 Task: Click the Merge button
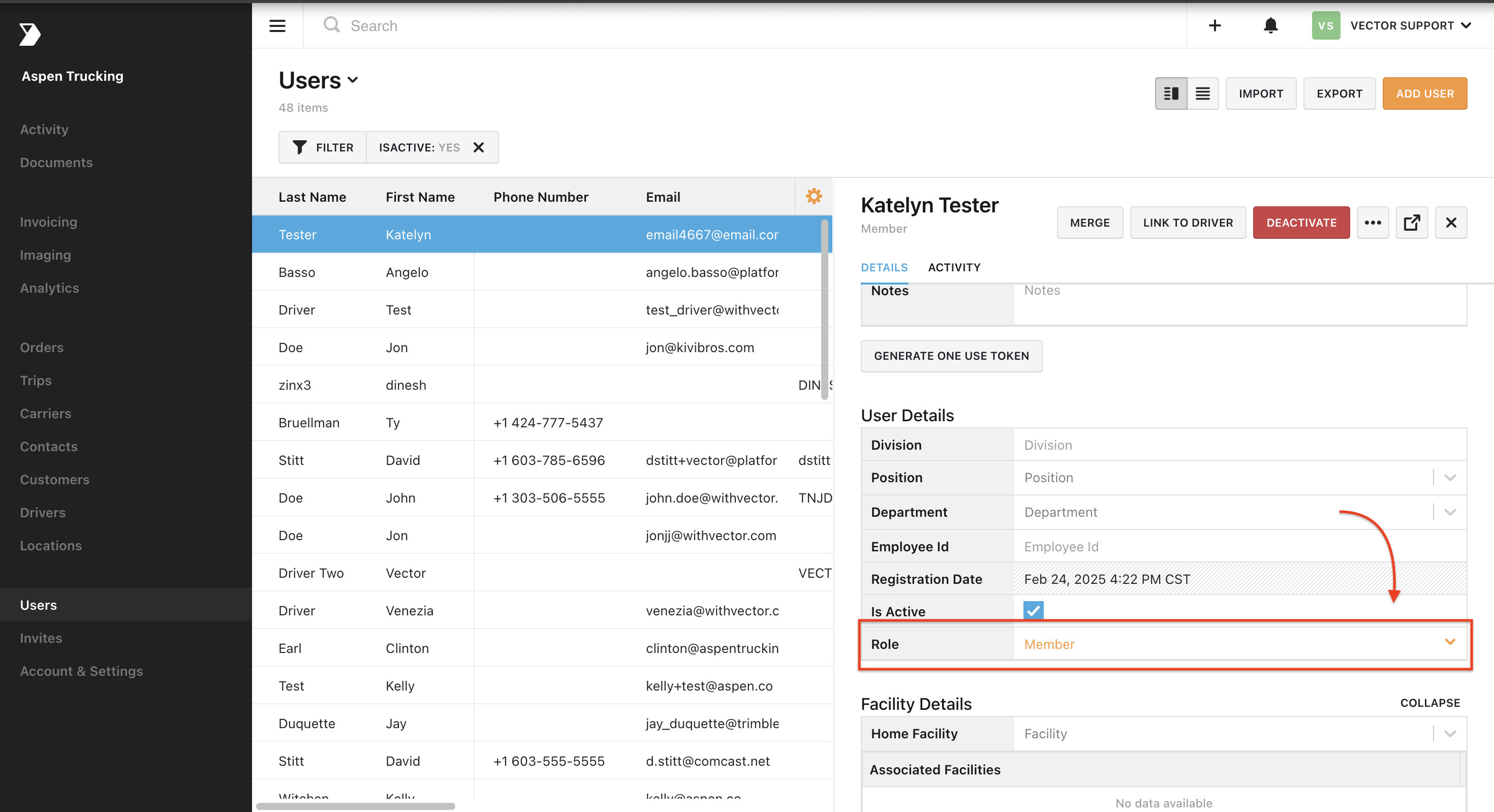(x=1089, y=223)
